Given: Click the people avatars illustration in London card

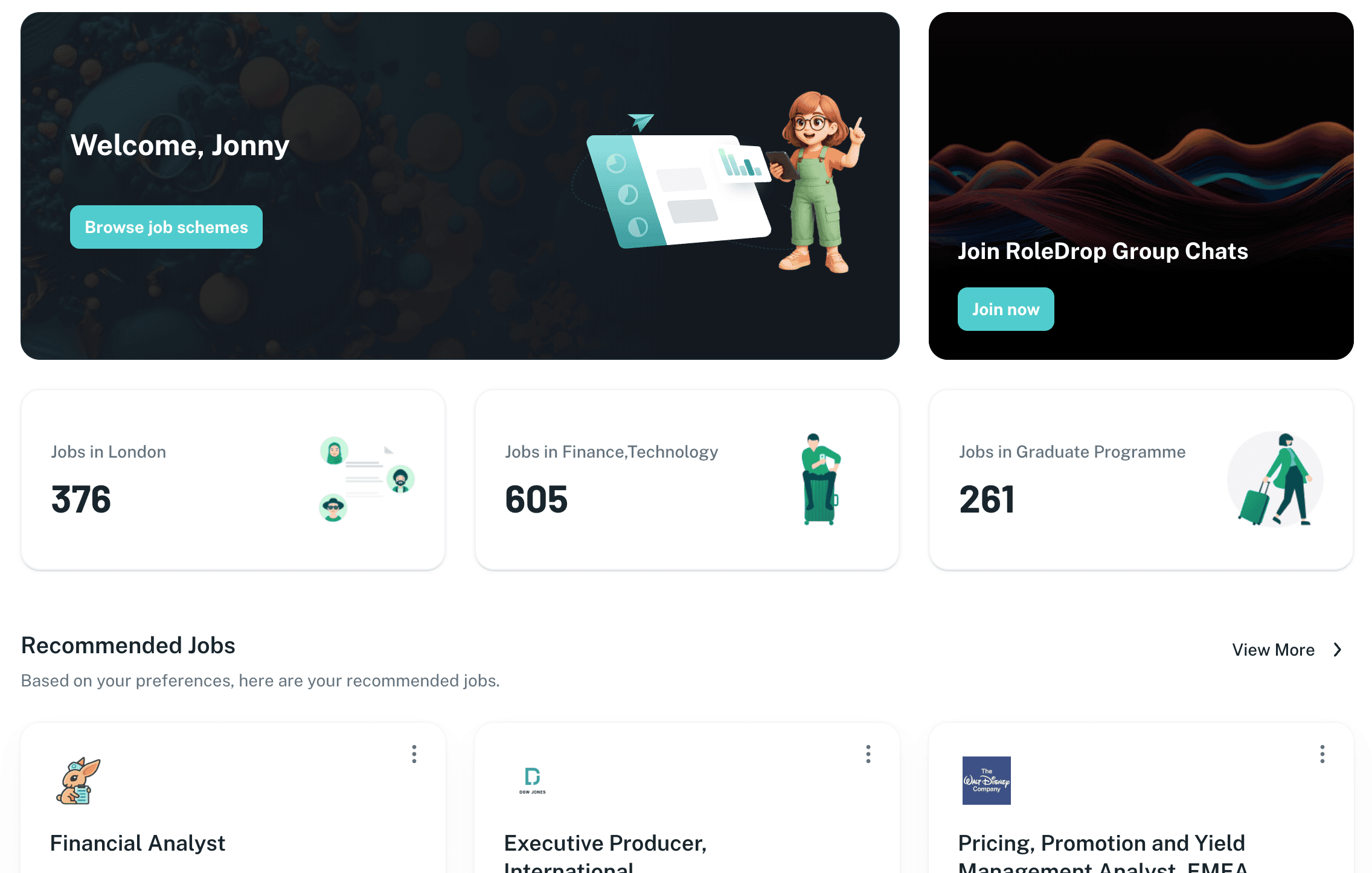Looking at the screenshot, I should coord(367,479).
